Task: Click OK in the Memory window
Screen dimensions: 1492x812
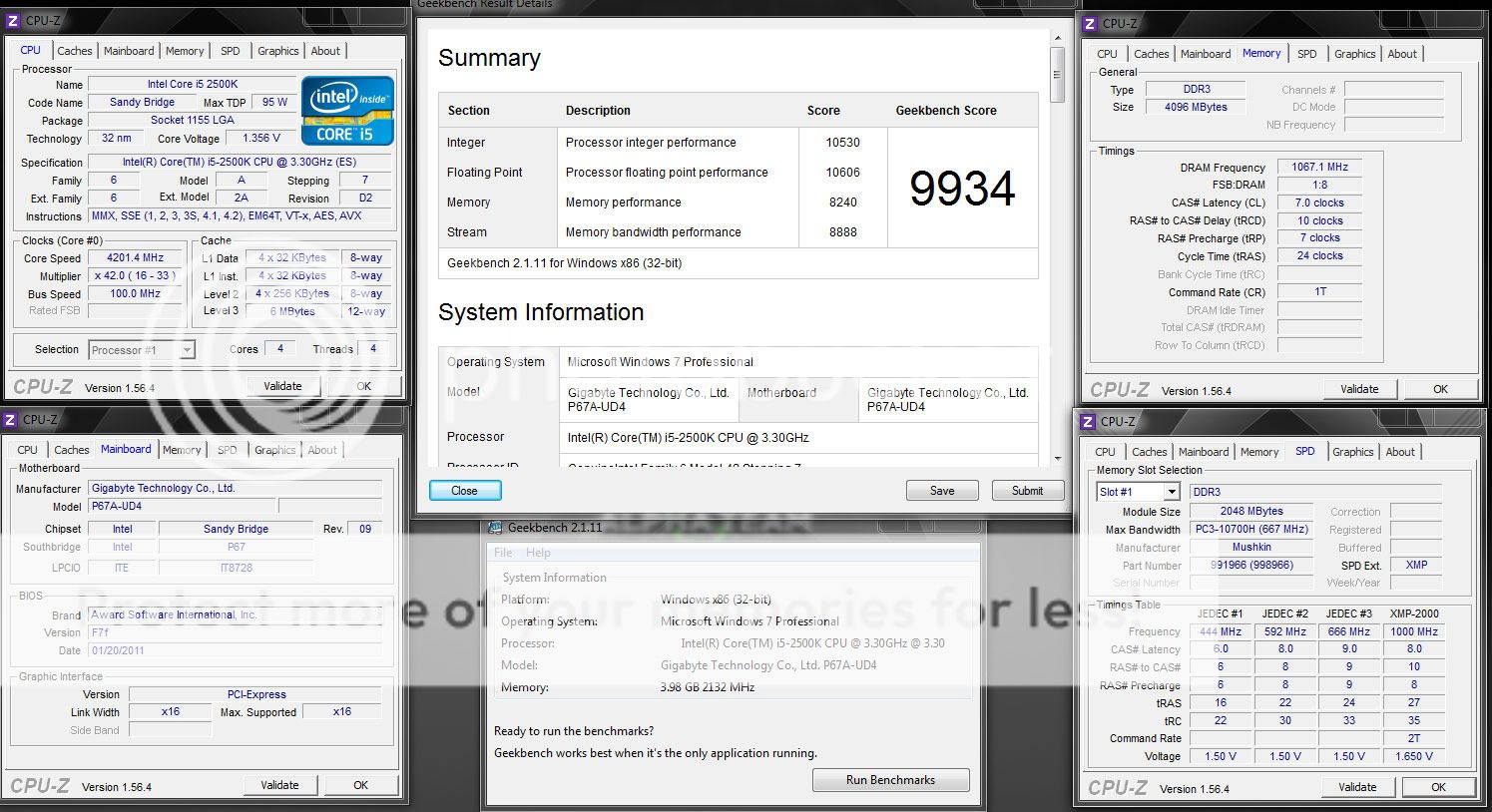Action: [x=1440, y=389]
